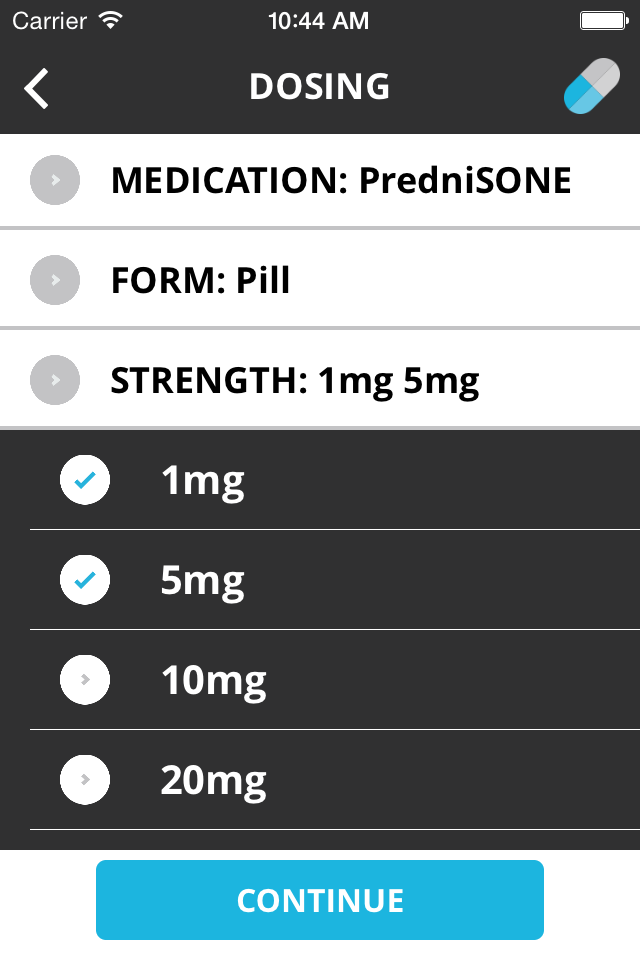Tap the blue pill capsule icon
The image size is (640, 960).
(x=592, y=86)
